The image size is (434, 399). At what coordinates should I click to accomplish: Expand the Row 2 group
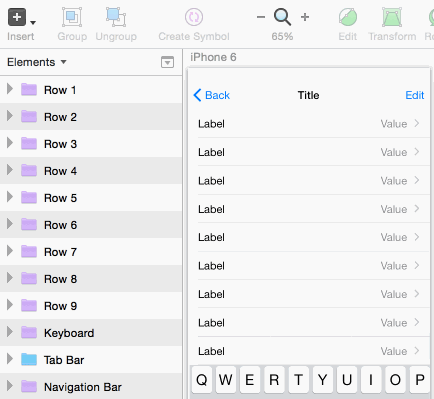click(10, 116)
